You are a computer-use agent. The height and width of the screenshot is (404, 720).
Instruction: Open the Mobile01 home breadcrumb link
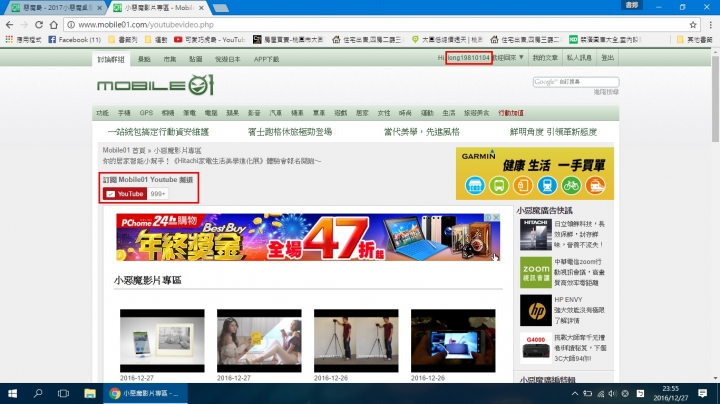124,150
